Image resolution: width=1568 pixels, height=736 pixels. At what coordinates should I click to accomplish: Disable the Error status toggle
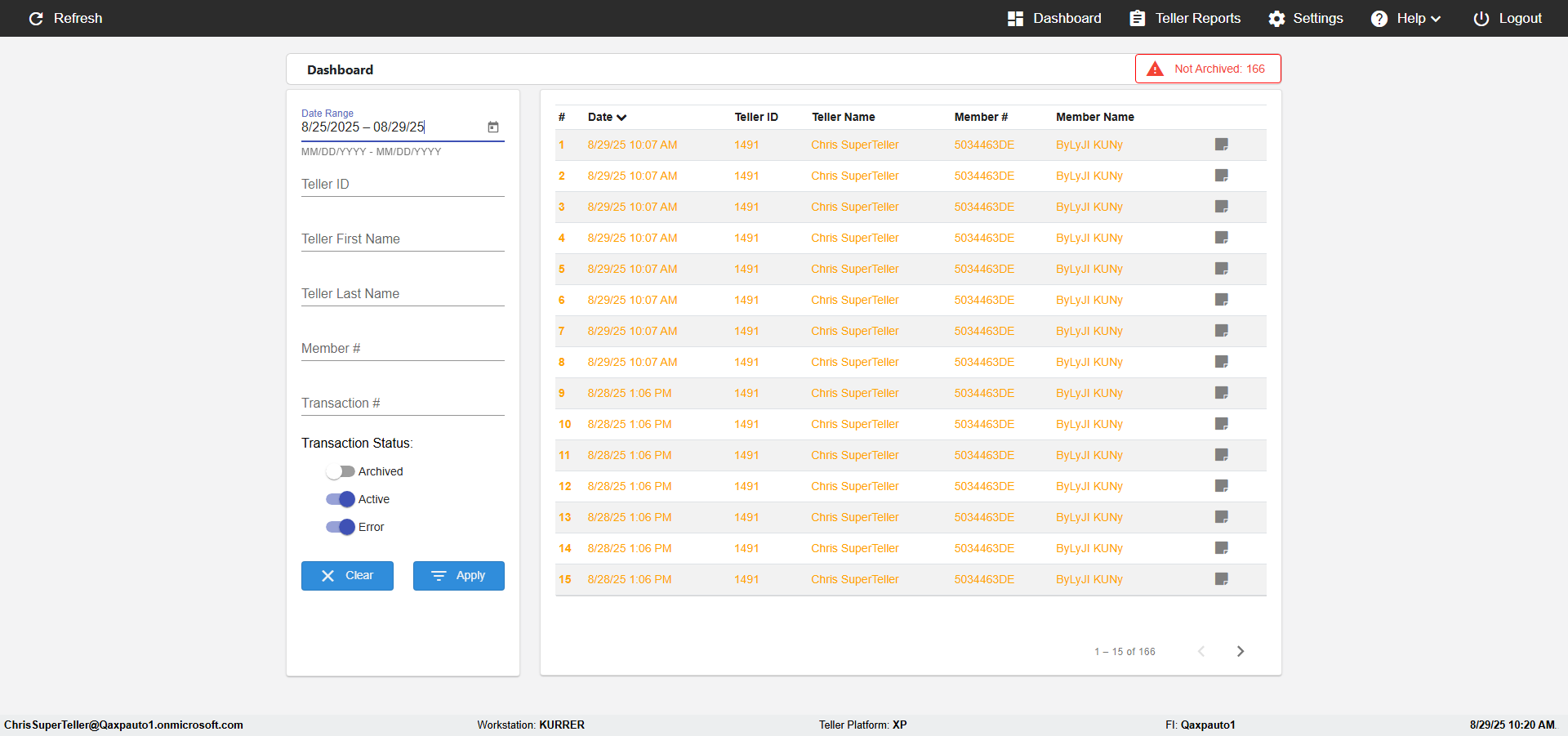point(340,527)
